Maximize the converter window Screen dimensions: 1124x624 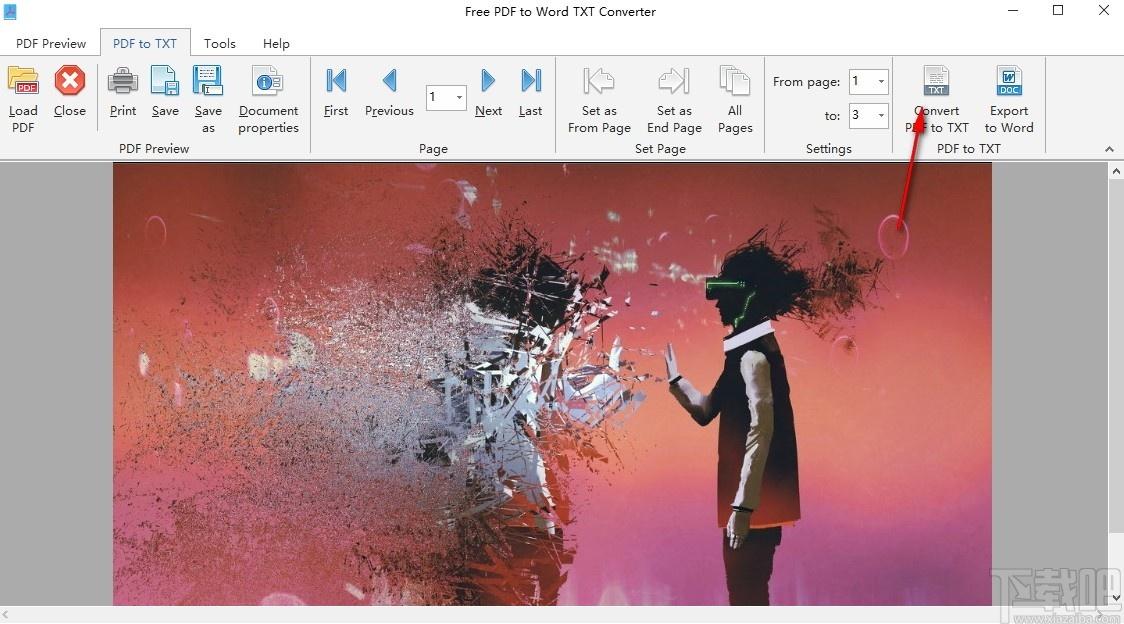coord(1057,11)
